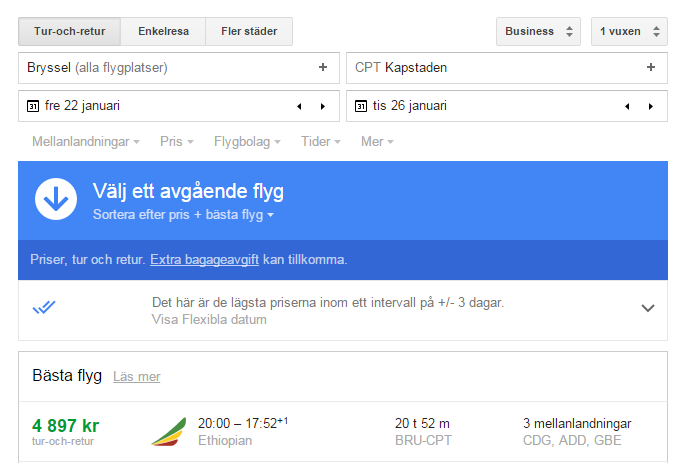Open the 1 vuxen passengers dropdown
Viewport: 682px width, 463px height.
tap(628, 31)
